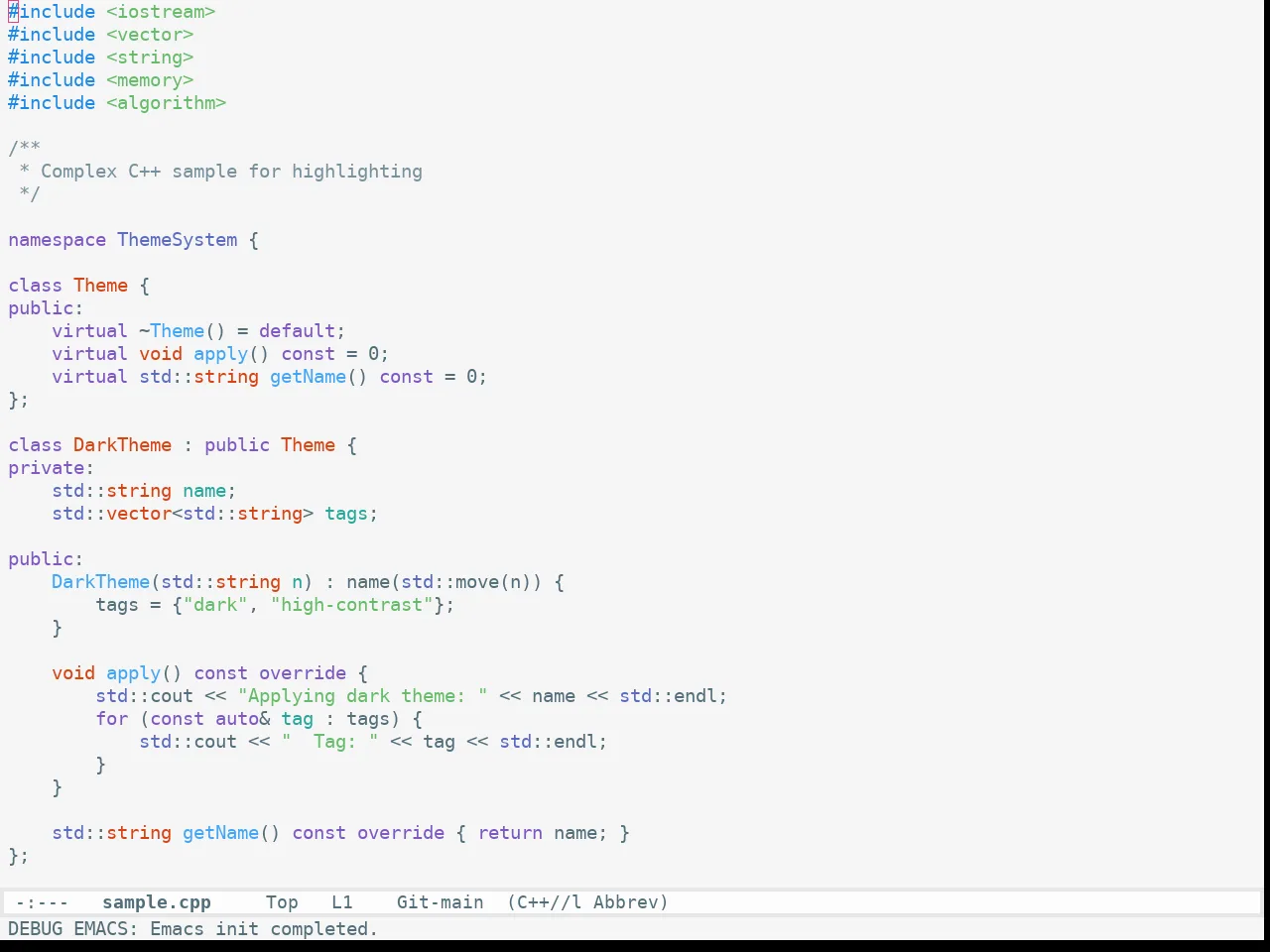This screenshot has height=952, width=1270.
Task: Click the 'public' keyword in 'public Theme'
Action: (237, 445)
